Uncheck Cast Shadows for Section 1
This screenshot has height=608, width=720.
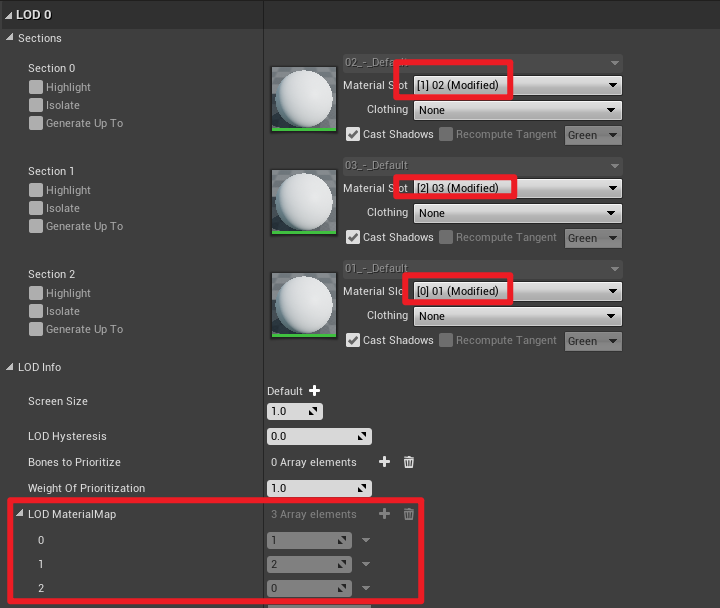click(353, 237)
